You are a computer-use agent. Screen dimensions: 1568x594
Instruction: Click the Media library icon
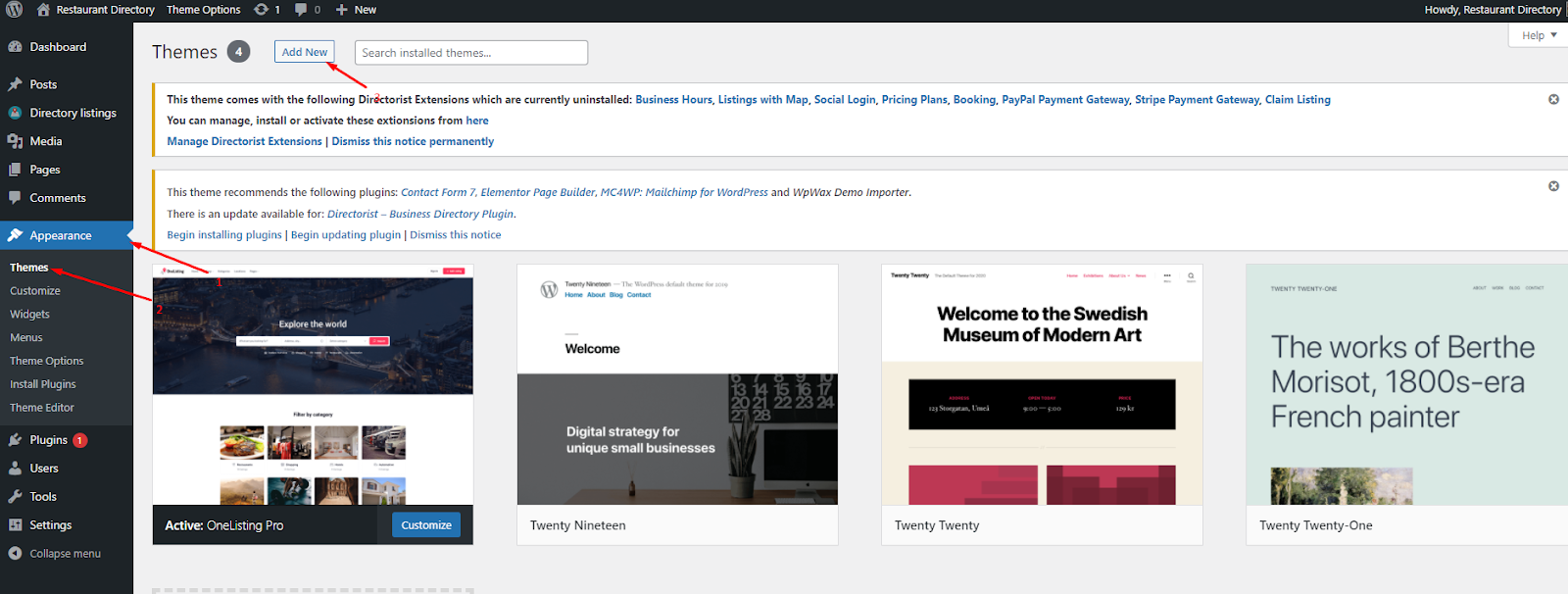(x=15, y=141)
